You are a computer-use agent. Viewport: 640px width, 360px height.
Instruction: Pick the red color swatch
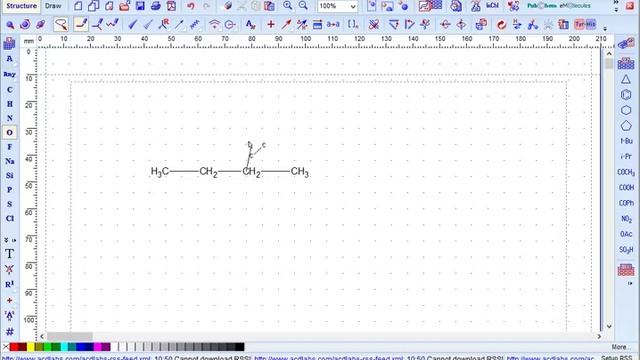tap(14, 347)
